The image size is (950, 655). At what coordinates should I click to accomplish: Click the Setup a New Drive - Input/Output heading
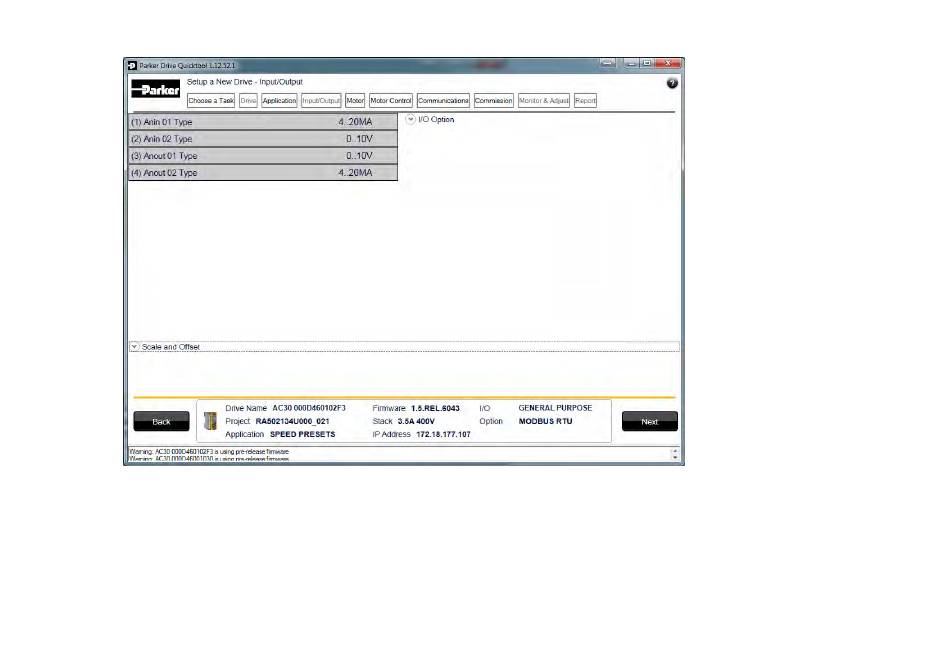[x=245, y=82]
